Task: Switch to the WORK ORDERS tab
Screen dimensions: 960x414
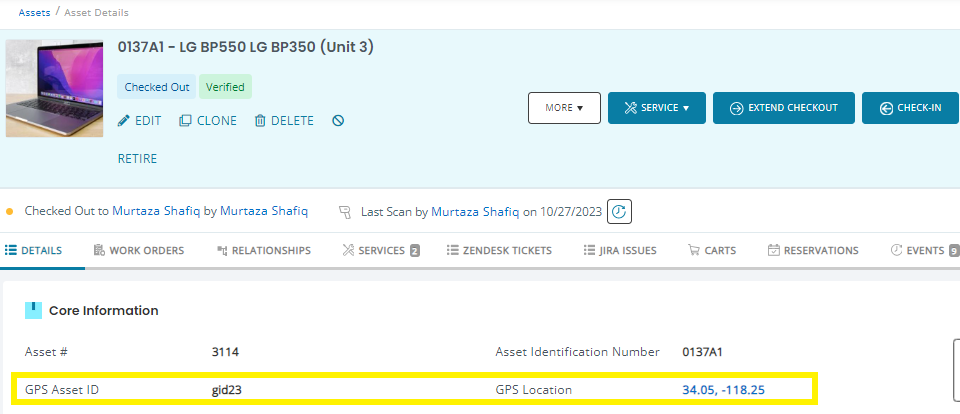Action: pos(138,251)
